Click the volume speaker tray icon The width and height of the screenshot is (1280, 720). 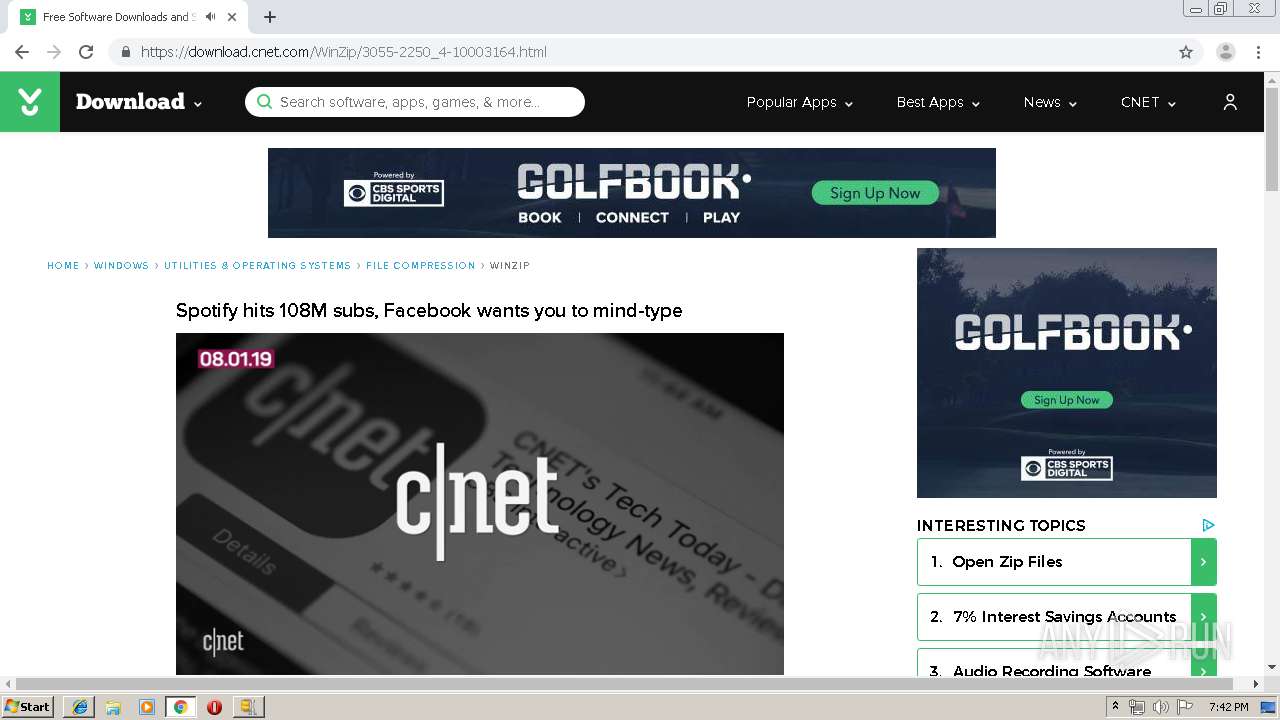click(x=1161, y=707)
